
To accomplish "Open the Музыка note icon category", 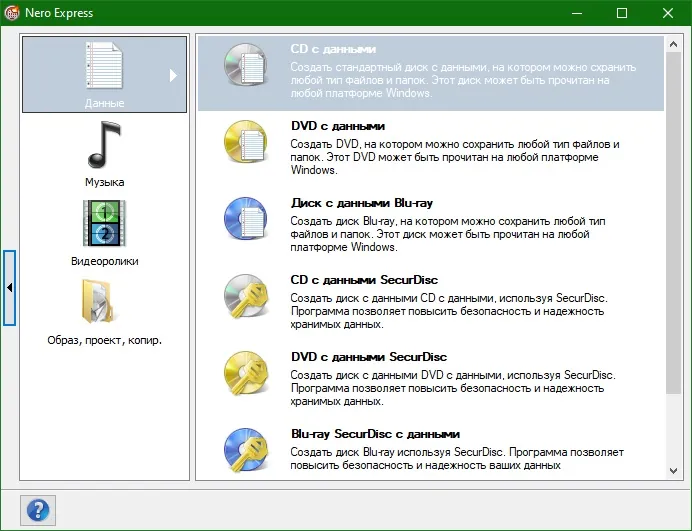I will coord(105,145).
